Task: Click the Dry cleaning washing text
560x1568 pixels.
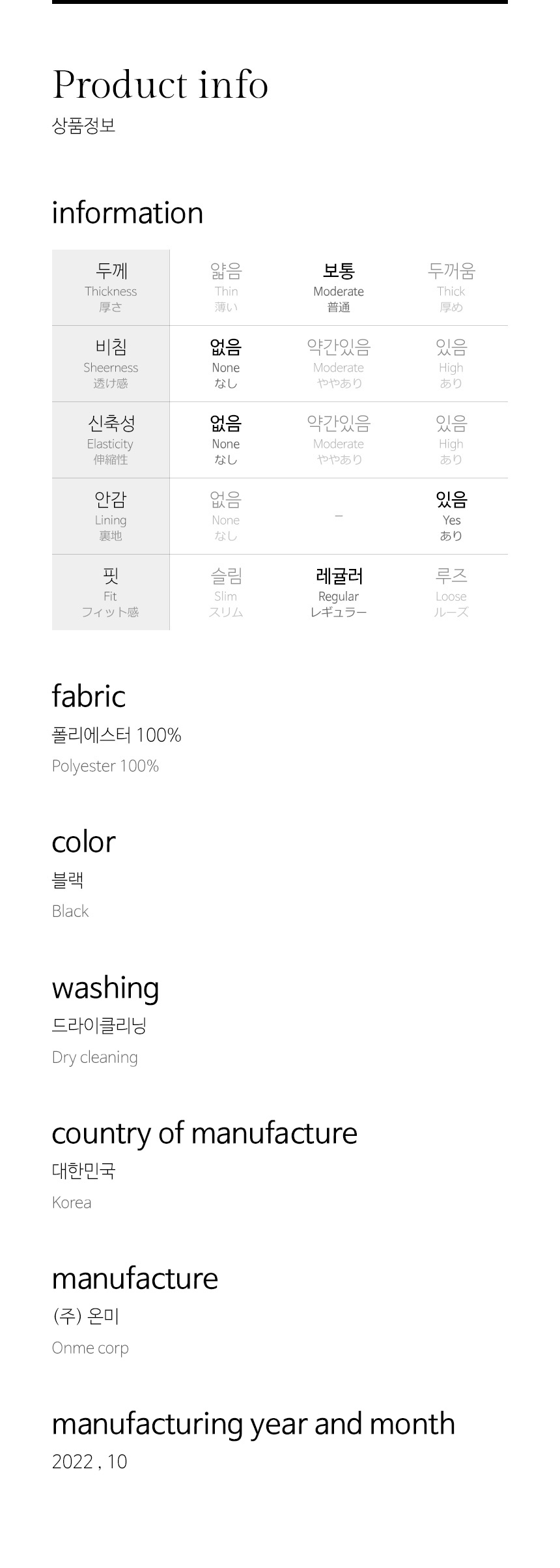Action: coord(95,1057)
